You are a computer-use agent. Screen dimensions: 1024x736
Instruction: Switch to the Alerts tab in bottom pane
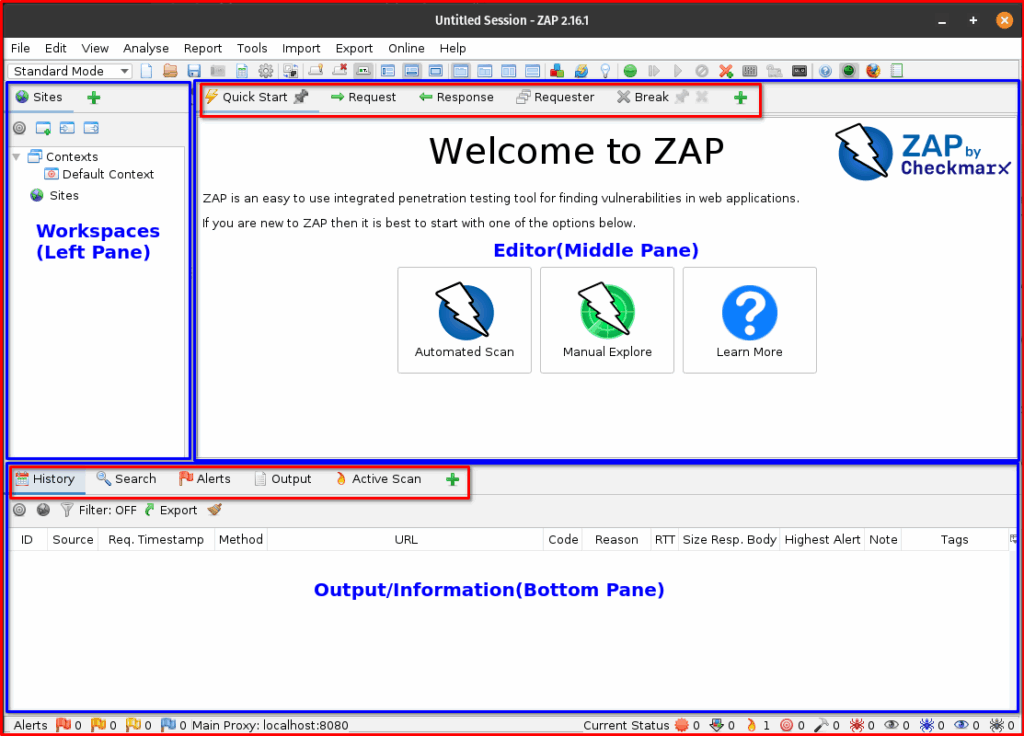click(x=204, y=479)
